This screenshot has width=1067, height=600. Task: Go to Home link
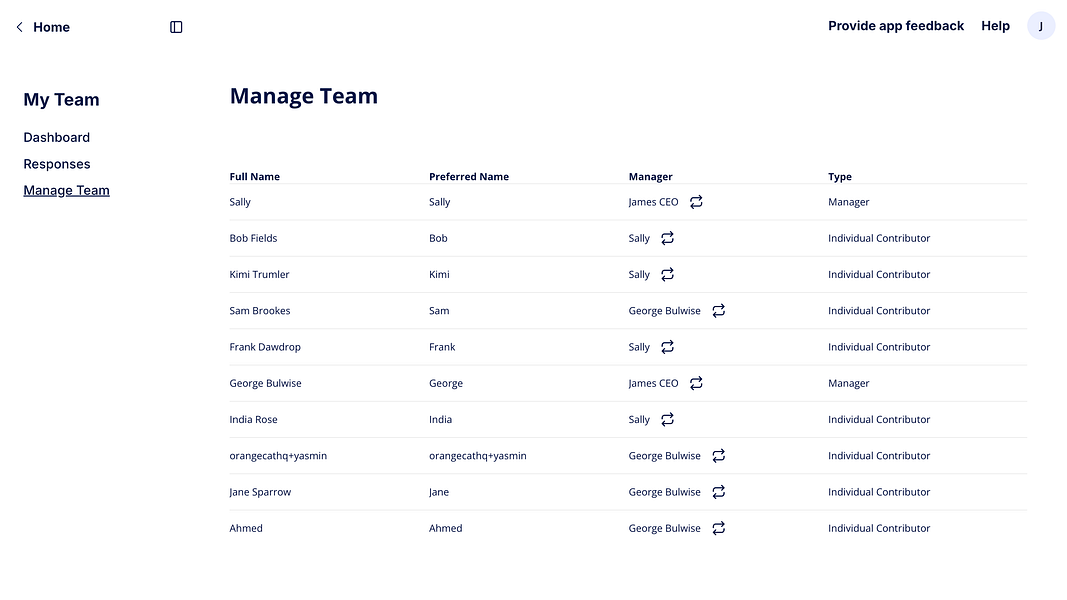coord(51,27)
